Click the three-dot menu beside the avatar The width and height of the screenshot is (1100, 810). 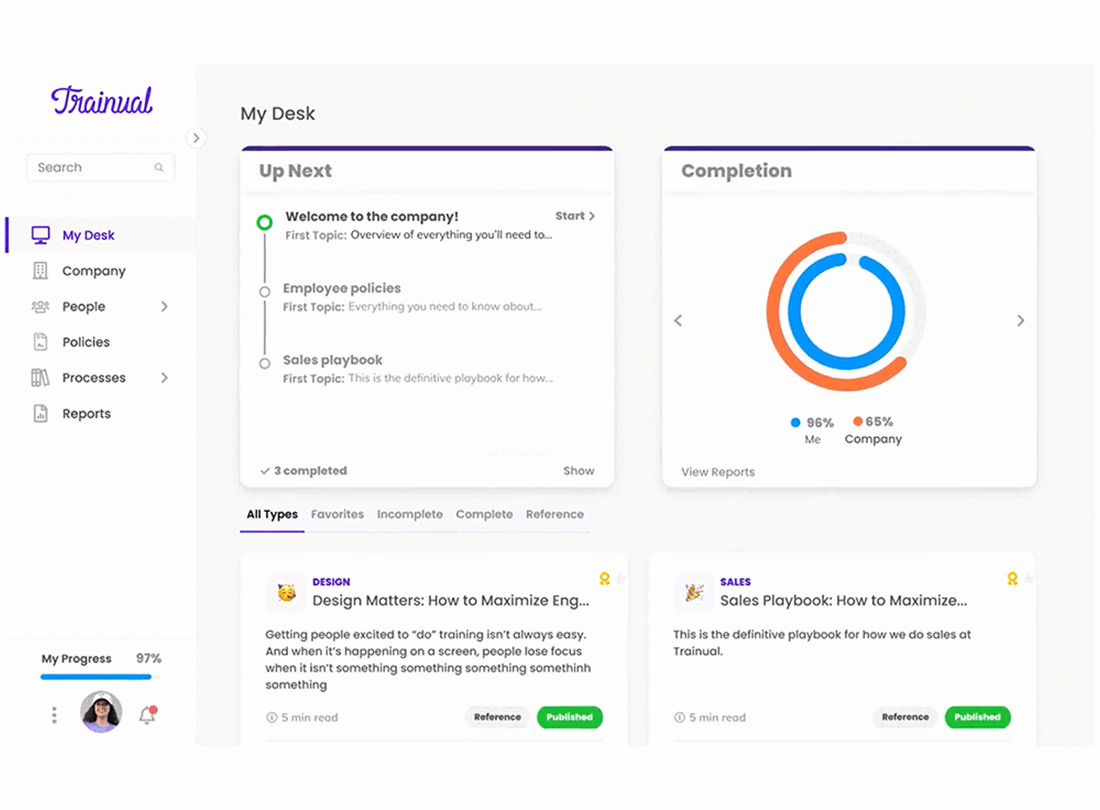[x=54, y=715]
